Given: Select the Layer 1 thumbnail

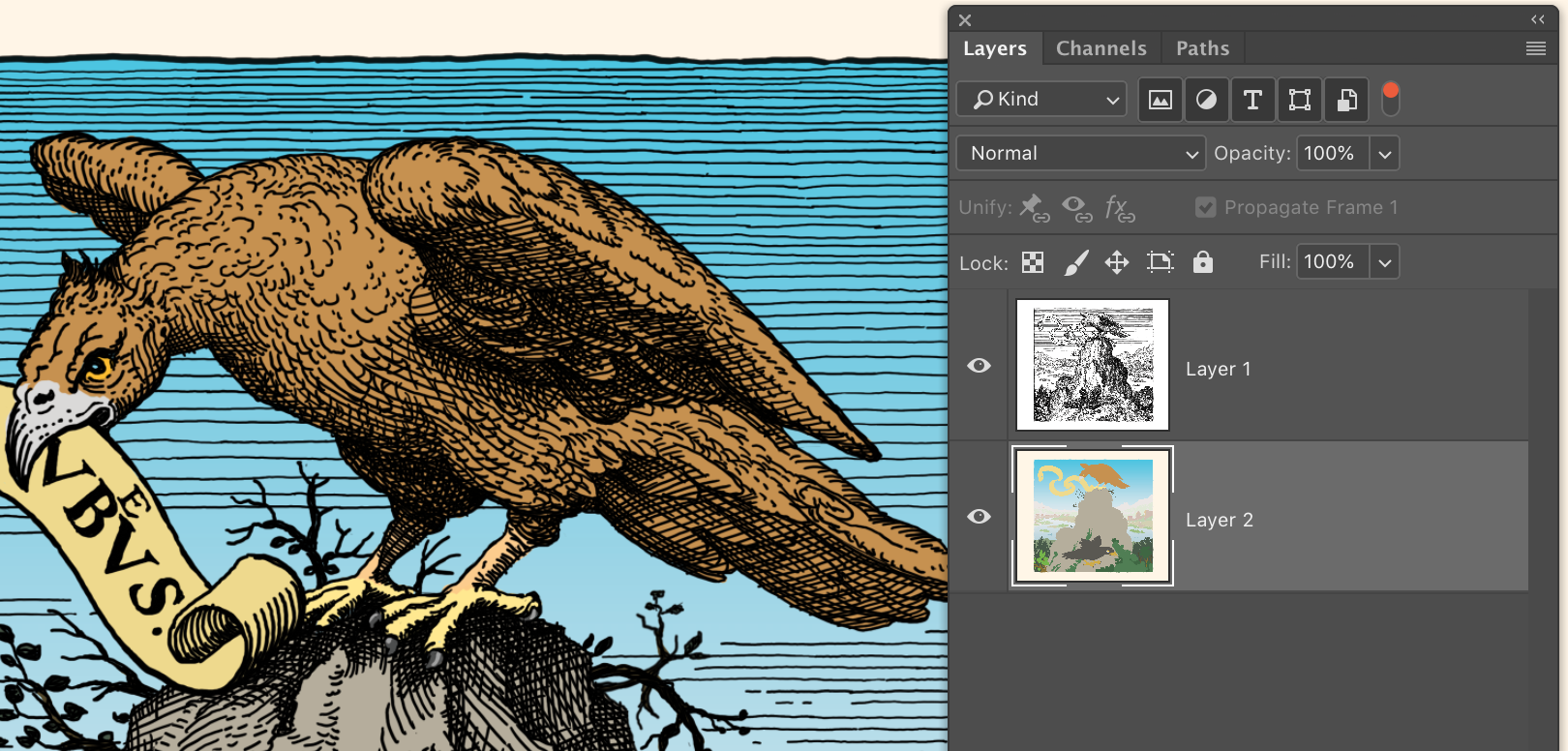Looking at the screenshot, I should point(1093,365).
